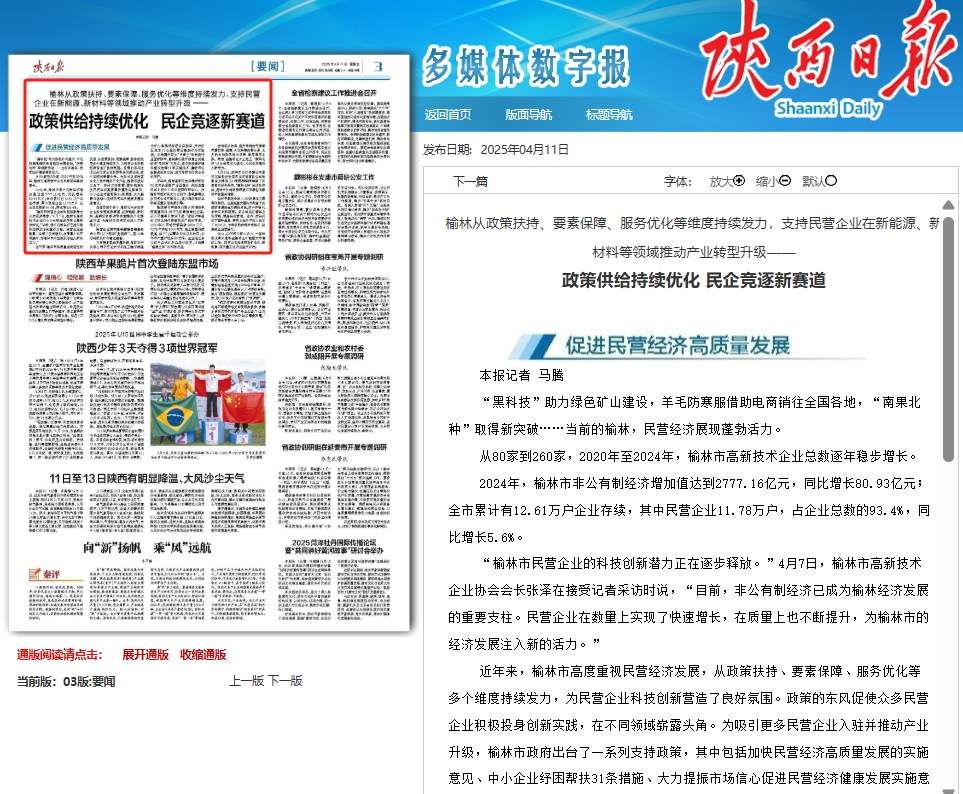Open the 版面导航 menu

point(528,115)
